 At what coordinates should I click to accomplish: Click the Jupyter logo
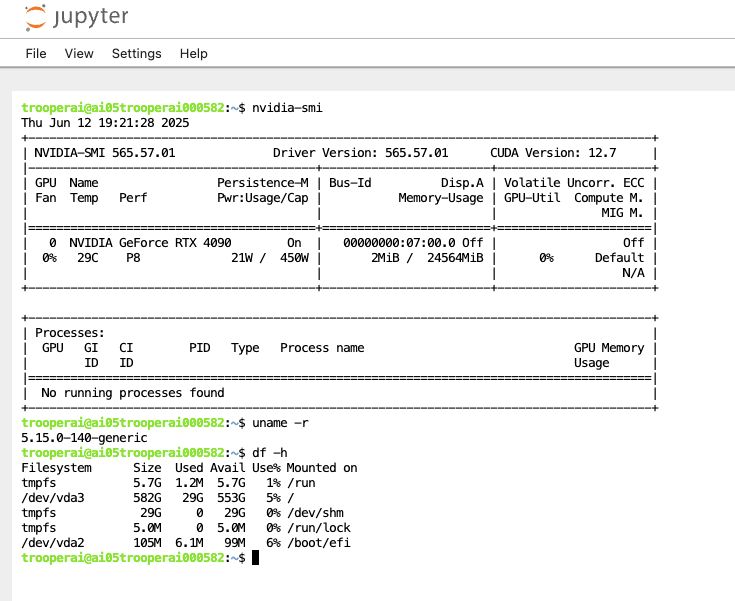point(76,17)
